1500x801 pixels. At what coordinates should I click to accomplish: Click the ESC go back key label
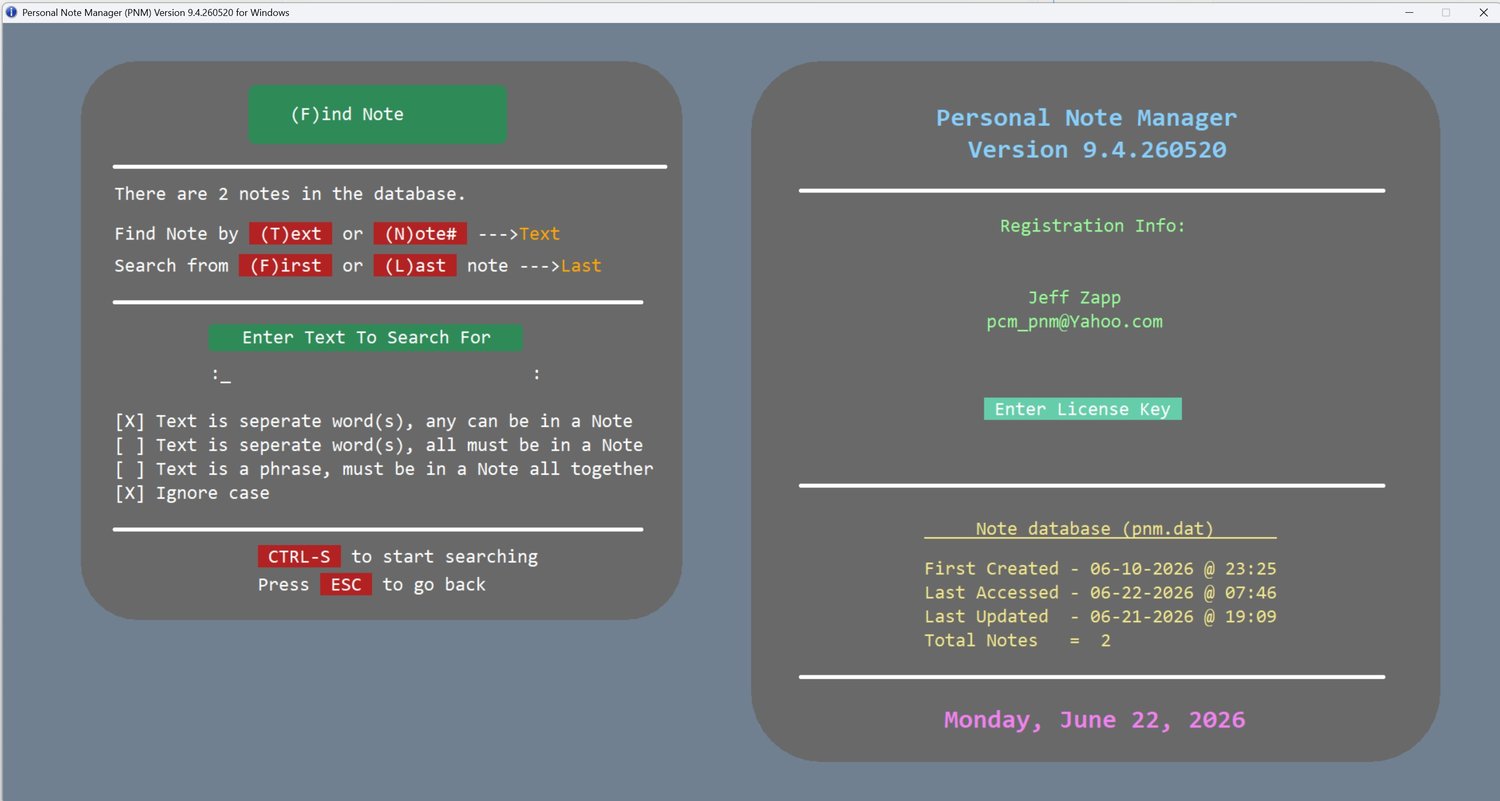click(x=346, y=585)
